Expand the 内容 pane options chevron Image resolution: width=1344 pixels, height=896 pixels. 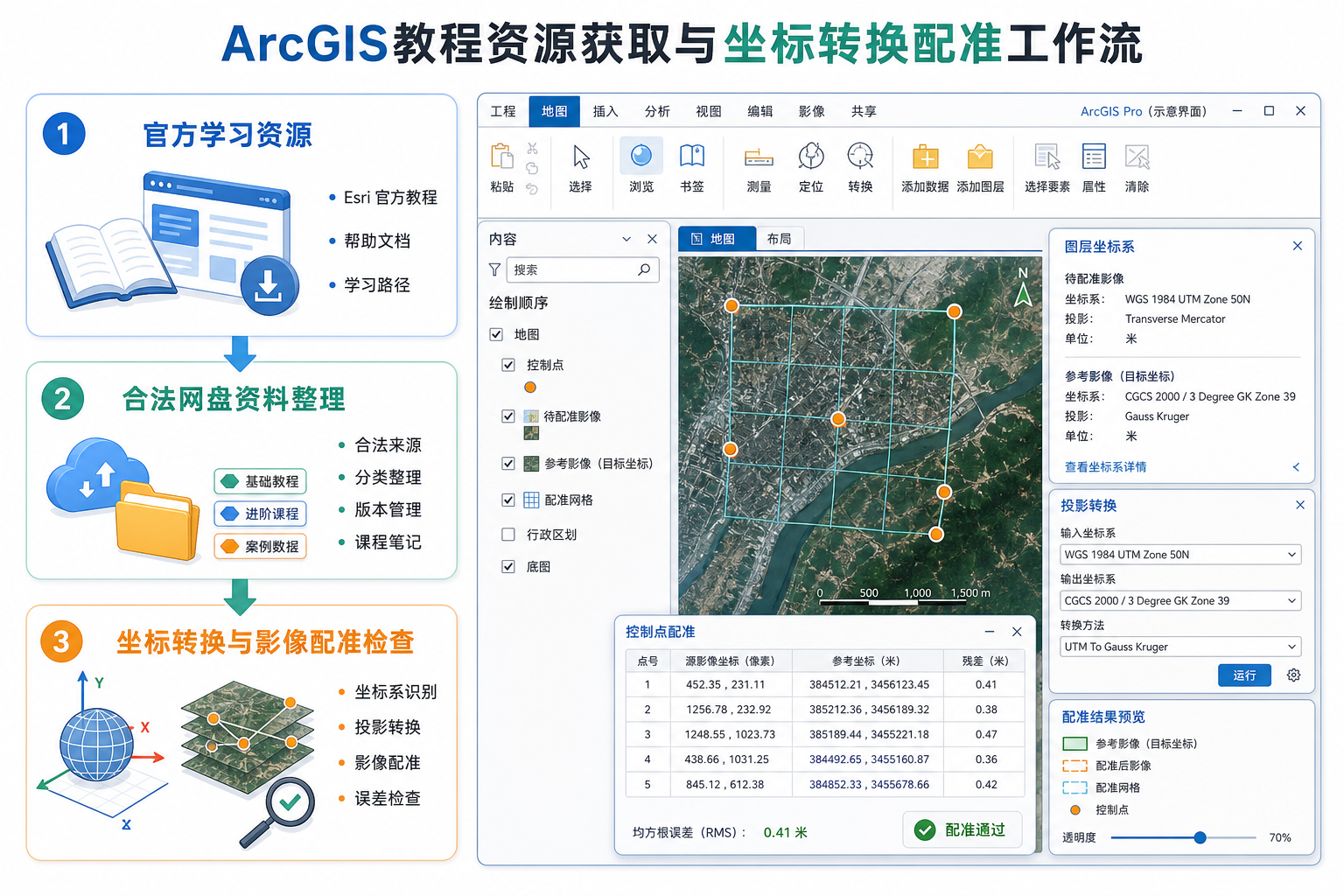click(x=626, y=239)
